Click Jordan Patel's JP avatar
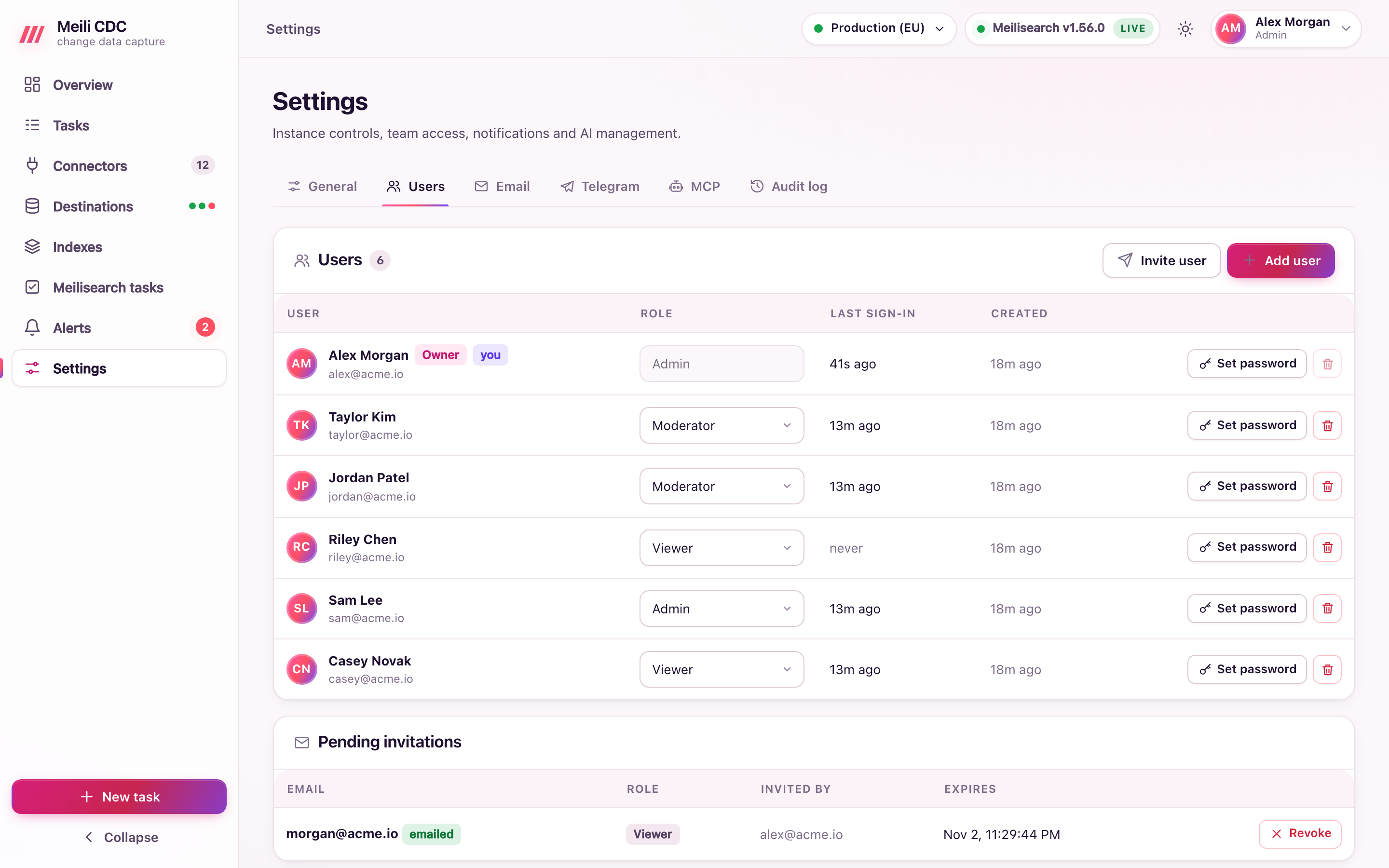1389x868 pixels. tap(301, 486)
